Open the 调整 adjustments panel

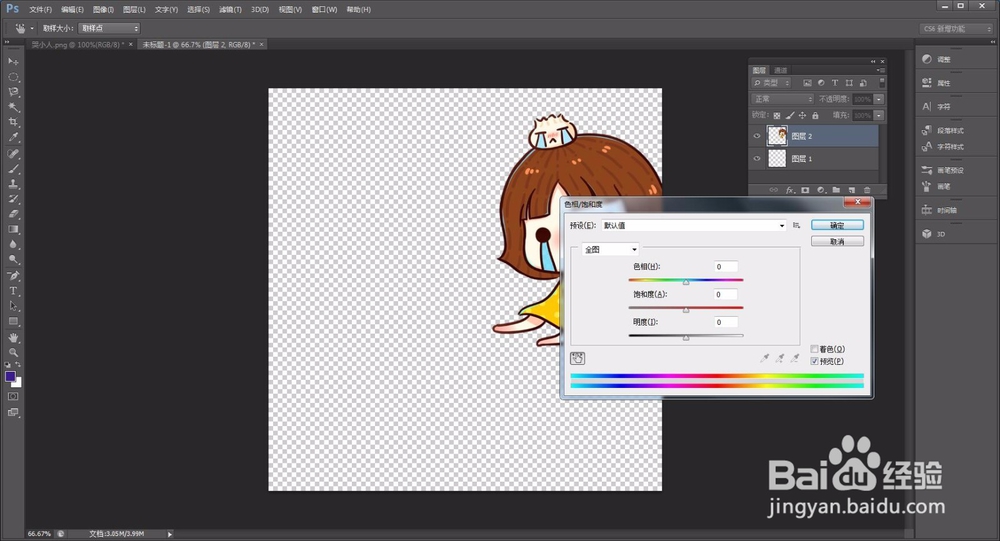pyautogui.click(x=936, y=59)
